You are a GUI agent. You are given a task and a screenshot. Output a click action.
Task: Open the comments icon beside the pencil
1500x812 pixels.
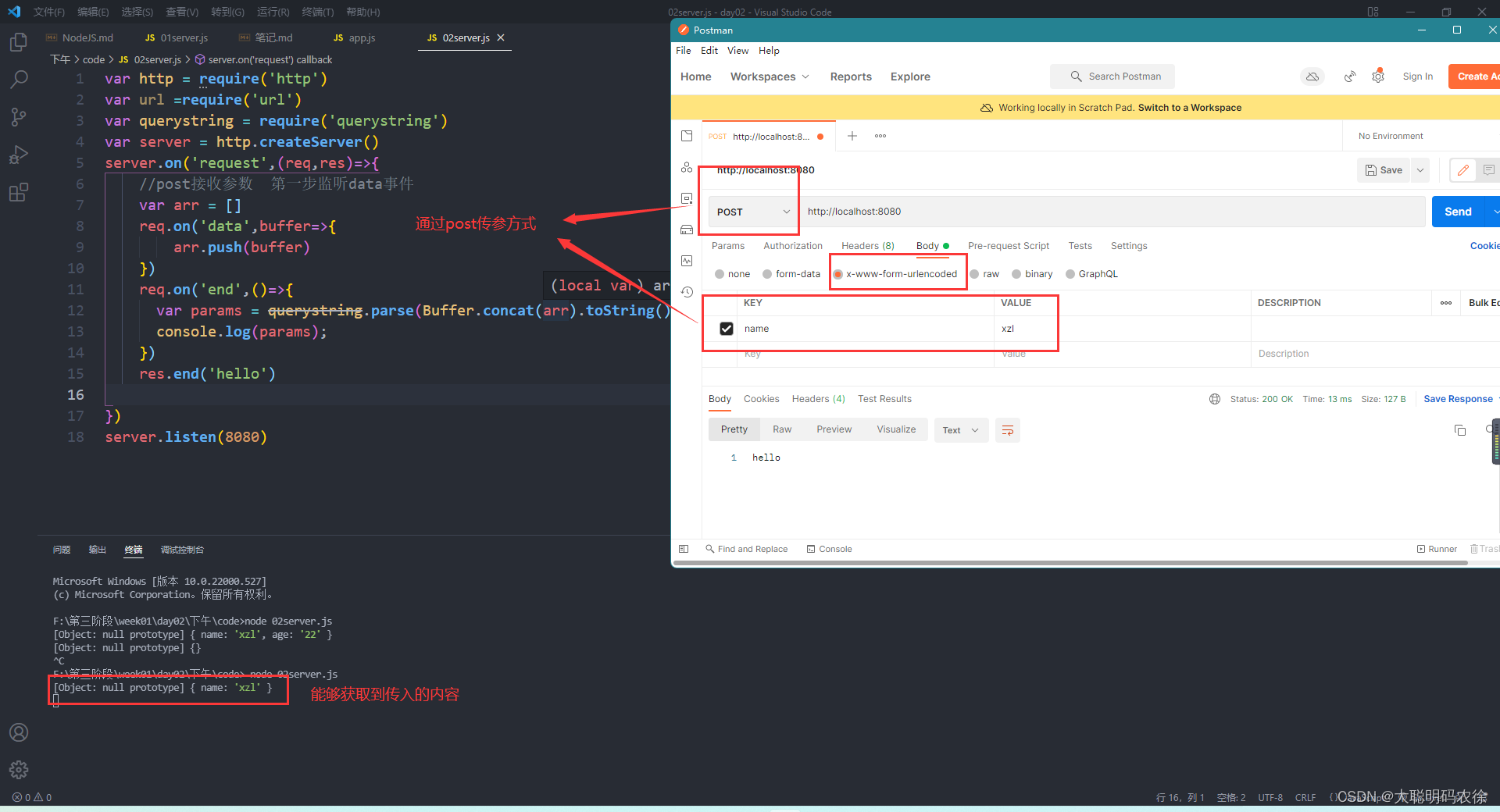[x=1489, y=170]
